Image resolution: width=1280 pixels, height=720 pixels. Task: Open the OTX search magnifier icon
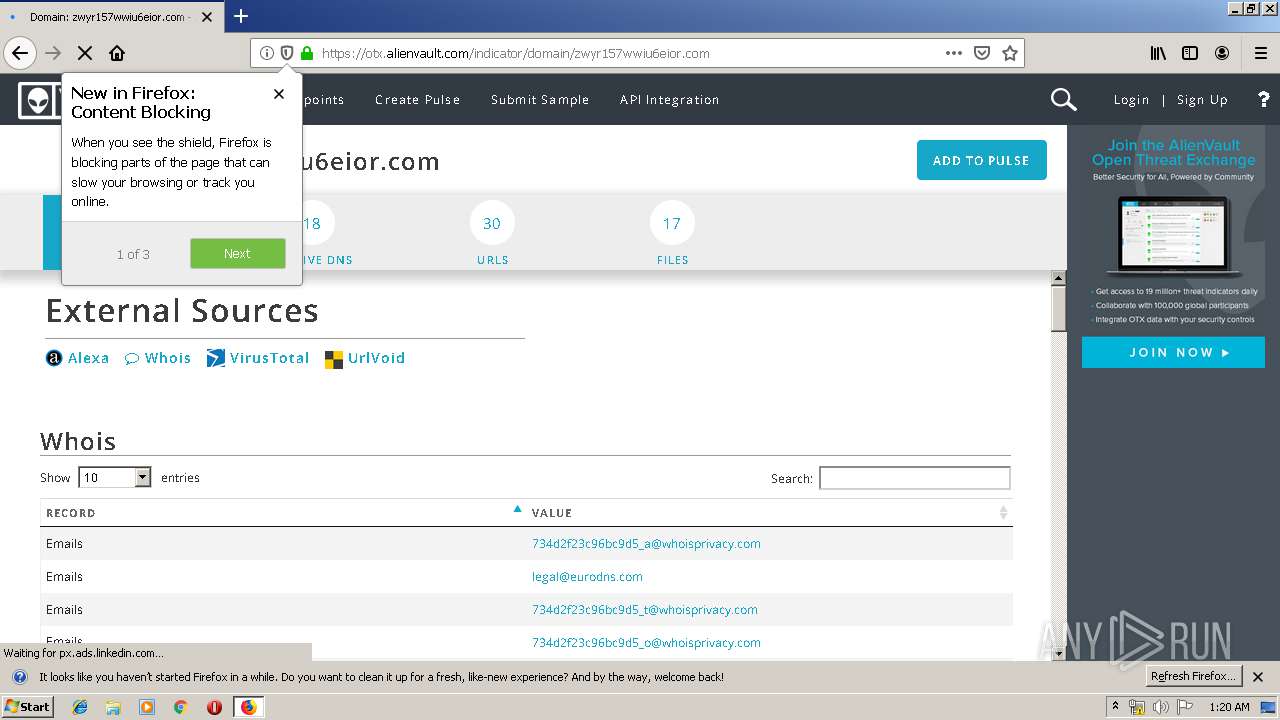click(x=1064, y=99)
